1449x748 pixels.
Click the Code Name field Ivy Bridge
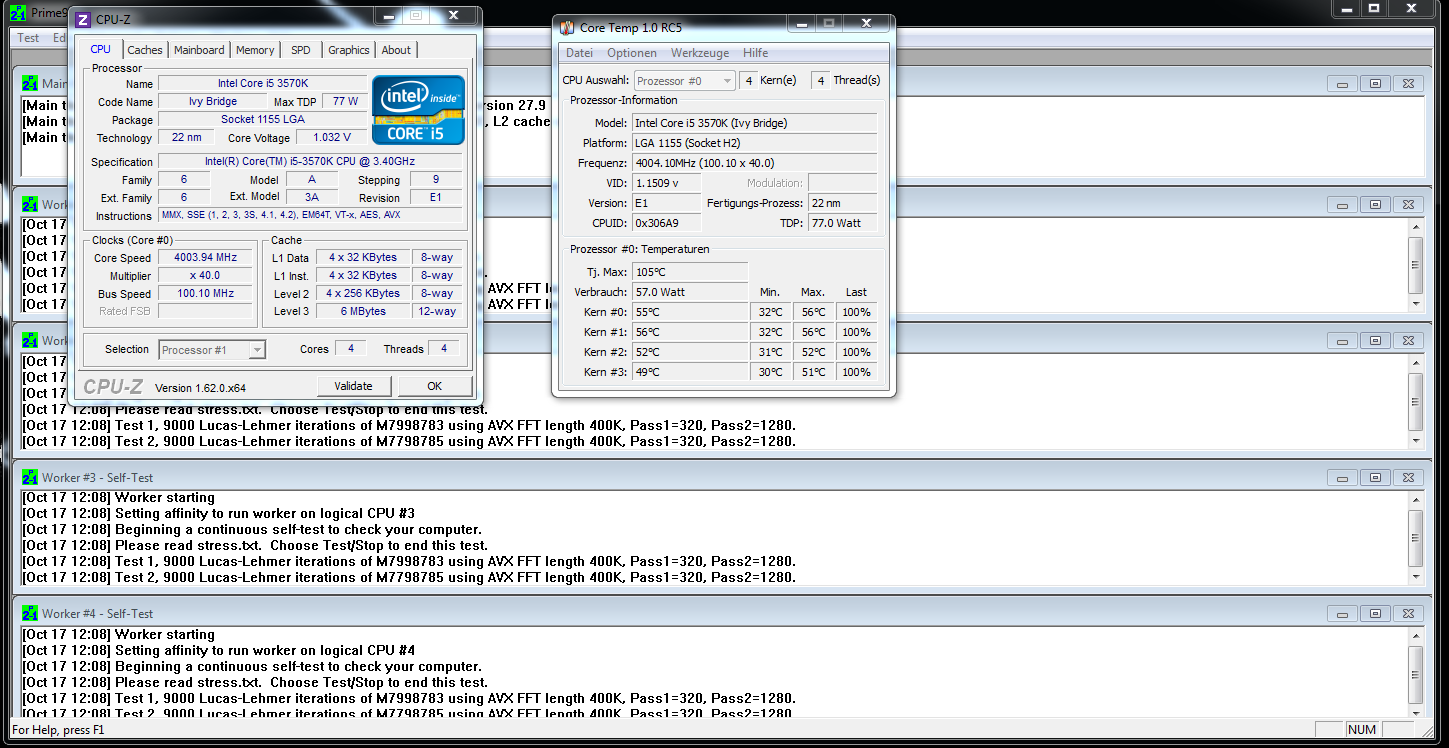(x=213, y=102)
